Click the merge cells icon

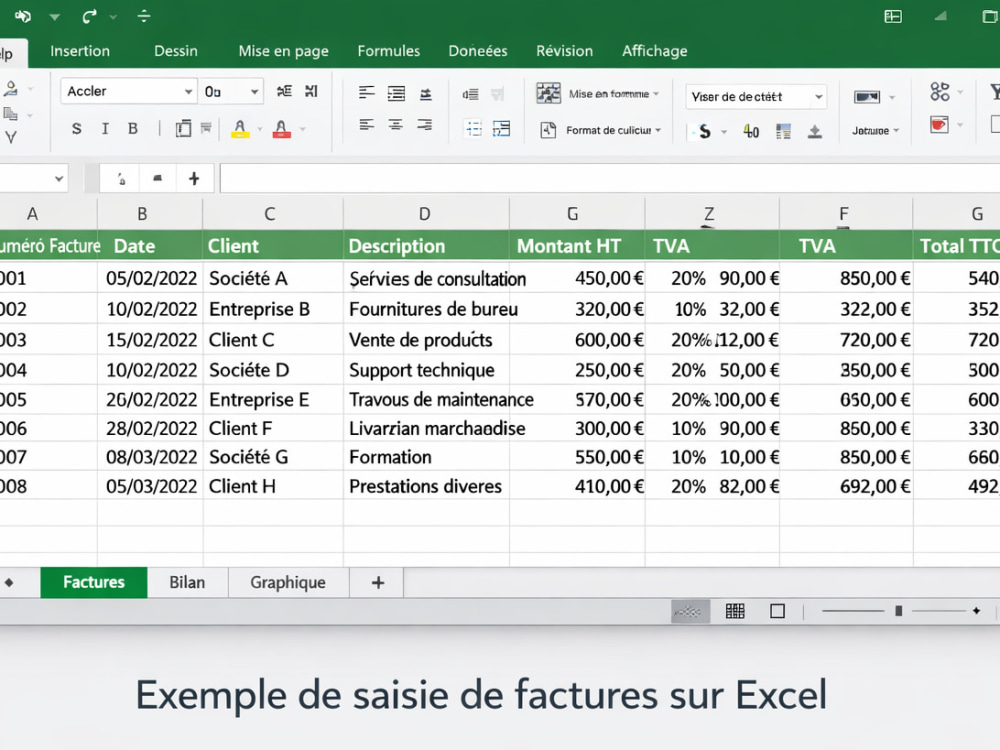(x=501, y=129)
